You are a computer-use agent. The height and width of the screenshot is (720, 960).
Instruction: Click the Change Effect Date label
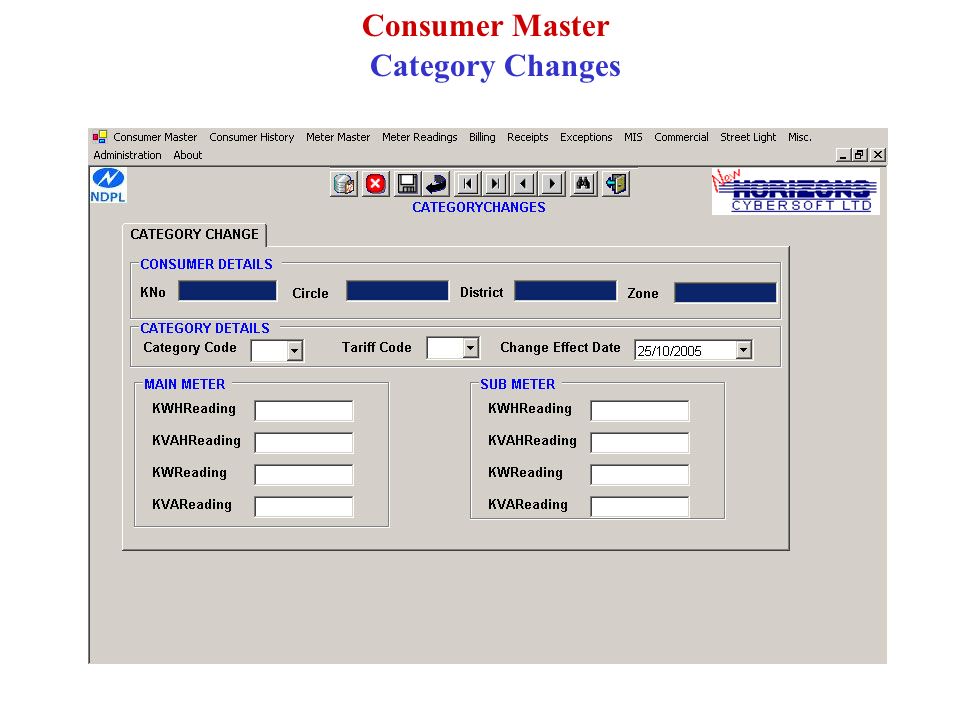(x=560, y=348)
